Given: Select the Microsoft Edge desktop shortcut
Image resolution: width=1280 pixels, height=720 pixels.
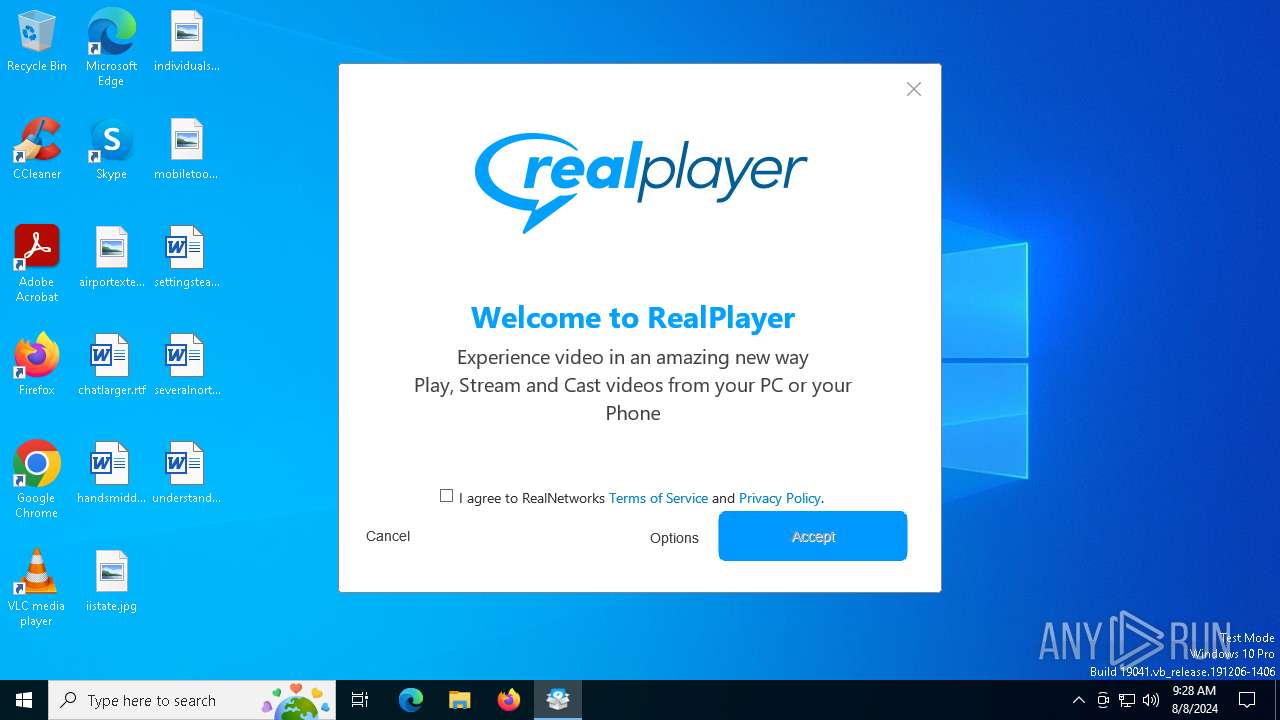Looking at the screenshot, I should [111, 46].
